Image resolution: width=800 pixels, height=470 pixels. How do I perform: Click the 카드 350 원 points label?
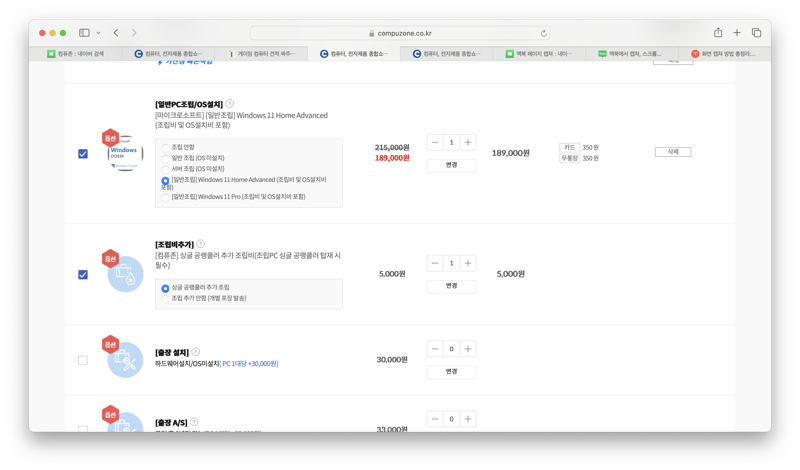[x=579, y=147]
